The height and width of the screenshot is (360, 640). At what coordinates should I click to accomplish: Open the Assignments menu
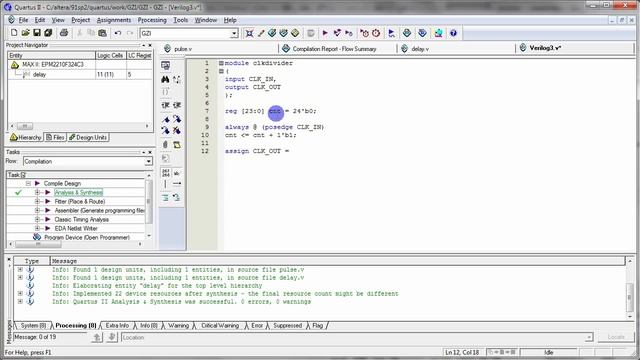114,20
